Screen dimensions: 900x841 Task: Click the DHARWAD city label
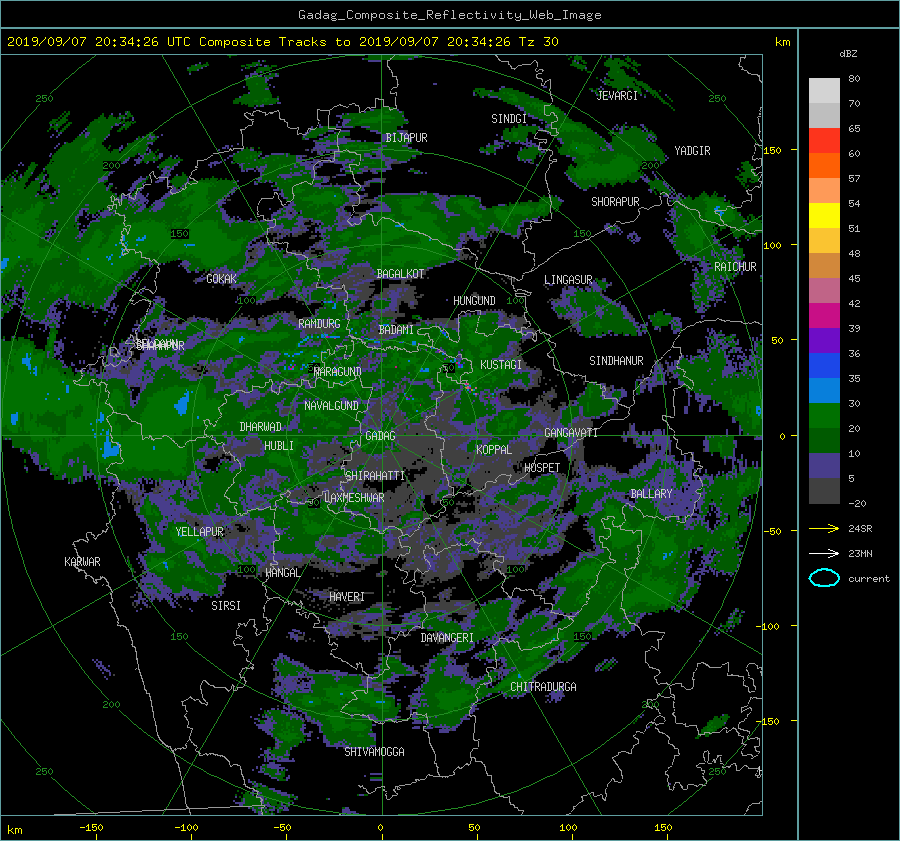[x=261, y=427]
